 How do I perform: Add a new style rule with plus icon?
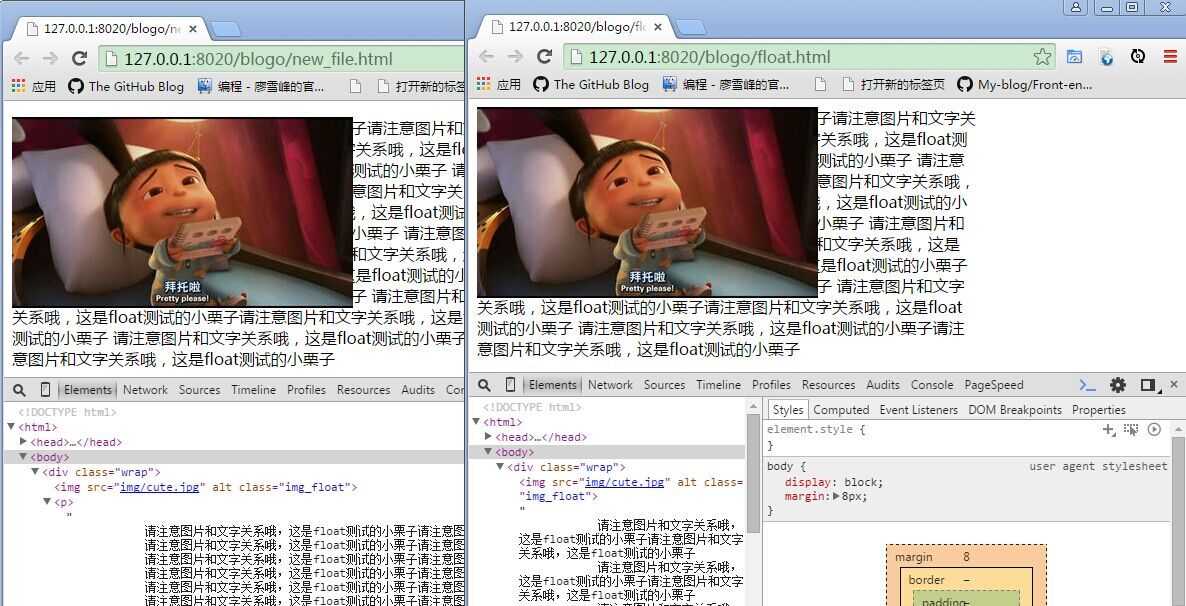1109,430
